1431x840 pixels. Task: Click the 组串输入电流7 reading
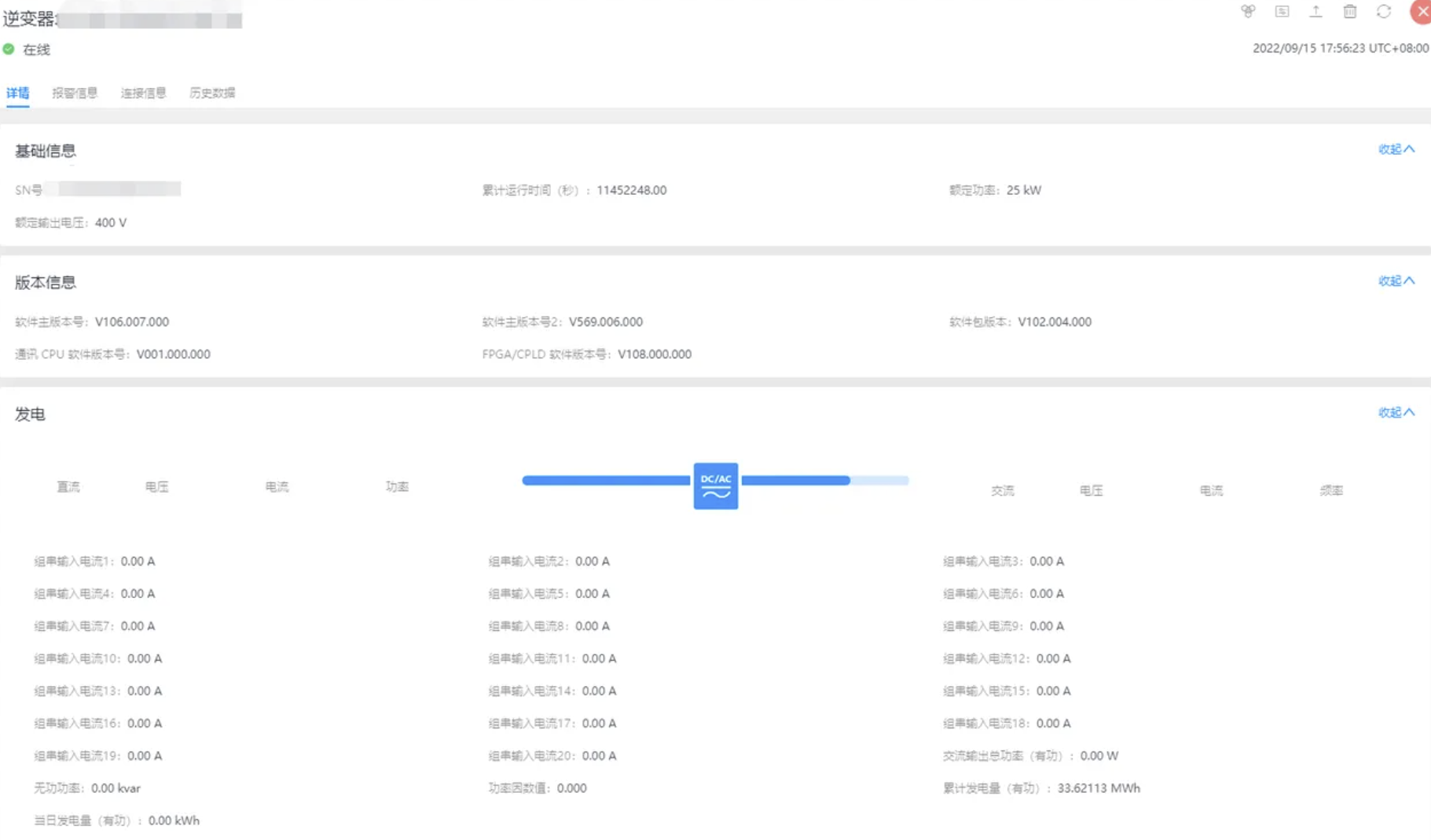tap(94, 625)
